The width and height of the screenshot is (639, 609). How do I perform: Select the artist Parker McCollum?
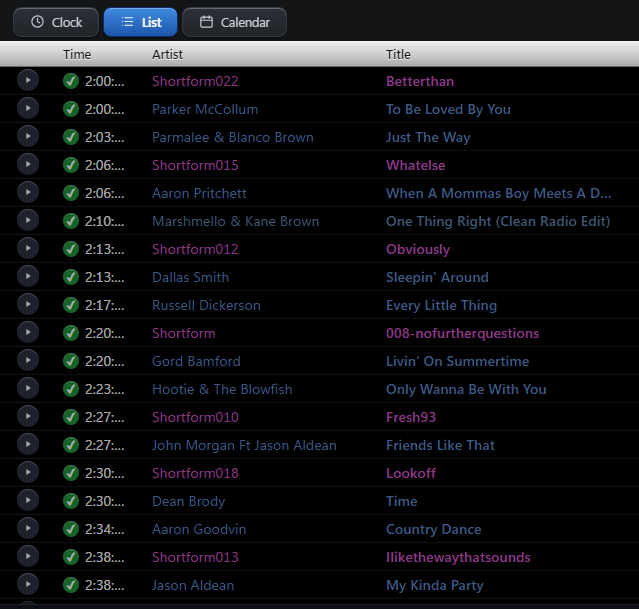[x=205, y=109]
